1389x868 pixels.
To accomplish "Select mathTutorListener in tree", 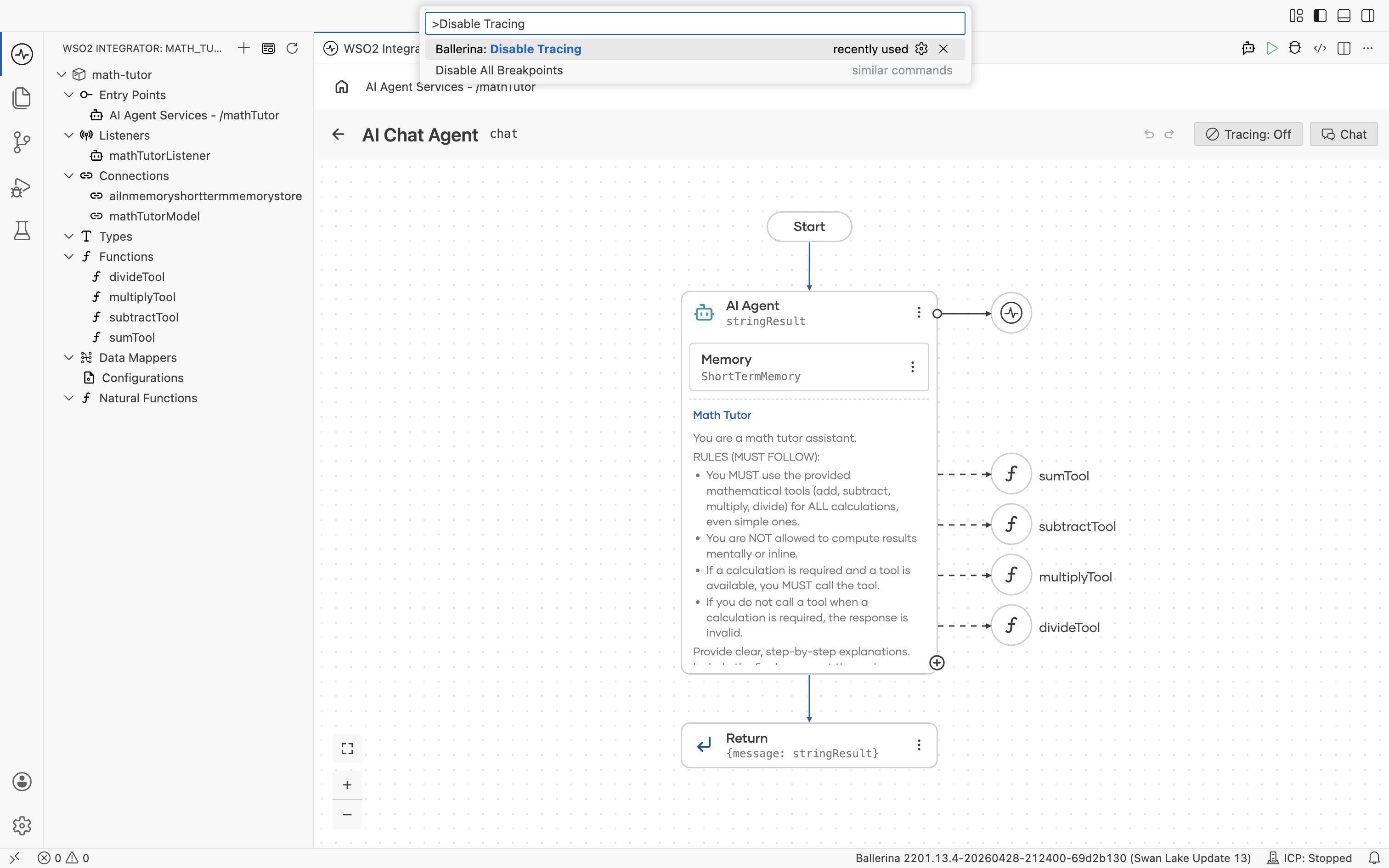I will 159,156.
